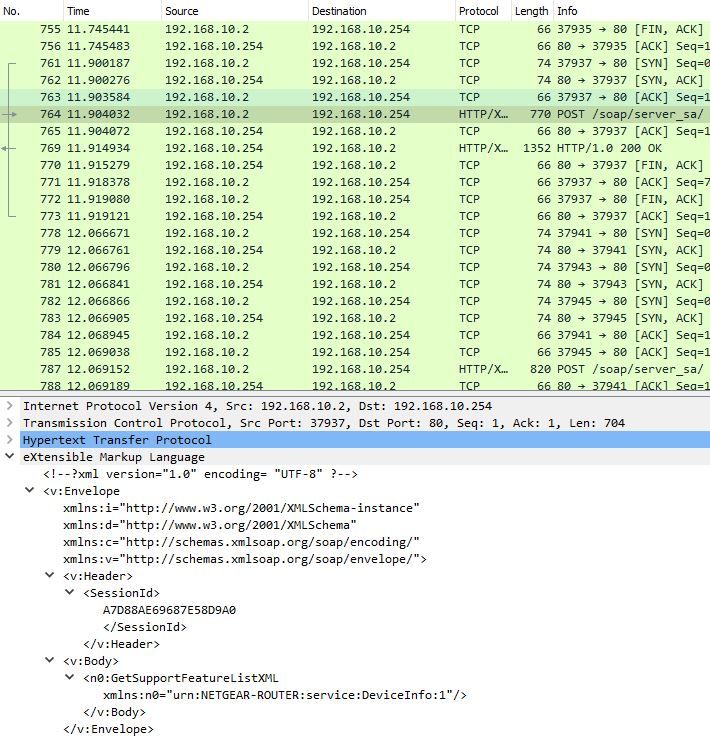
Task: Select the closing /SessionId tag line
Action: point(145,627)
